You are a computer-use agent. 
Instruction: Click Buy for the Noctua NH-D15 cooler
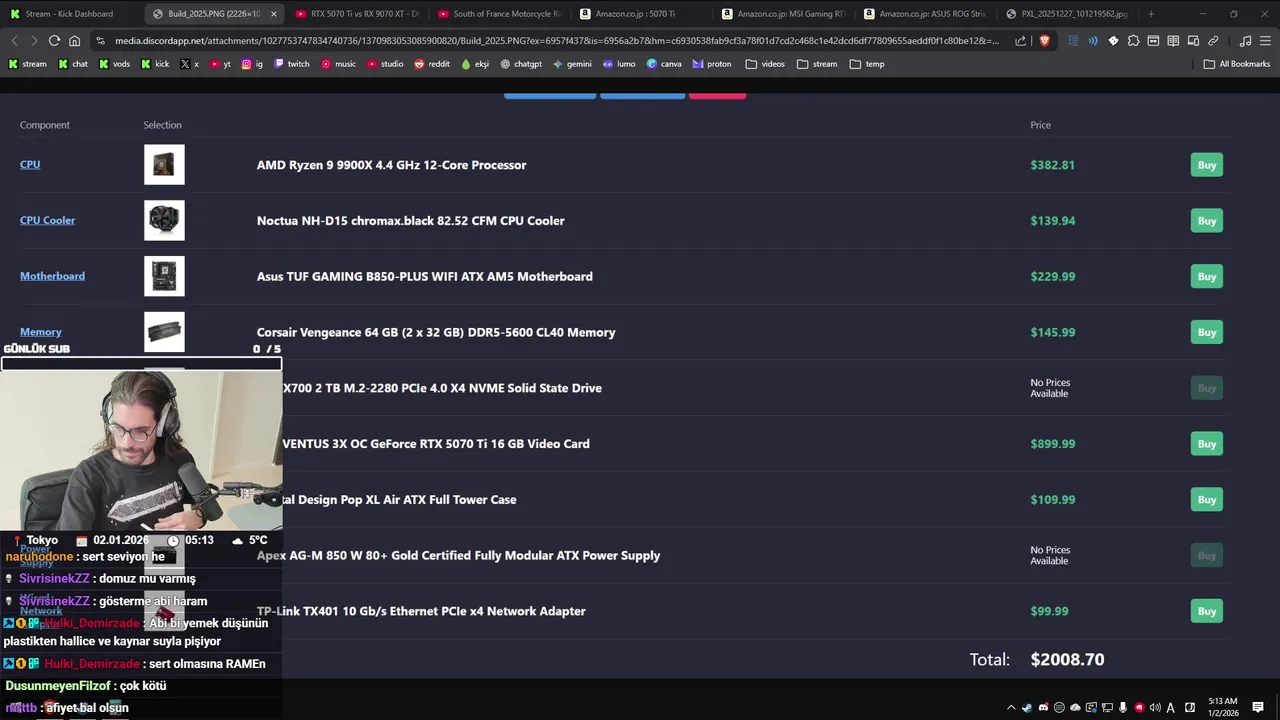[1207, 221]
